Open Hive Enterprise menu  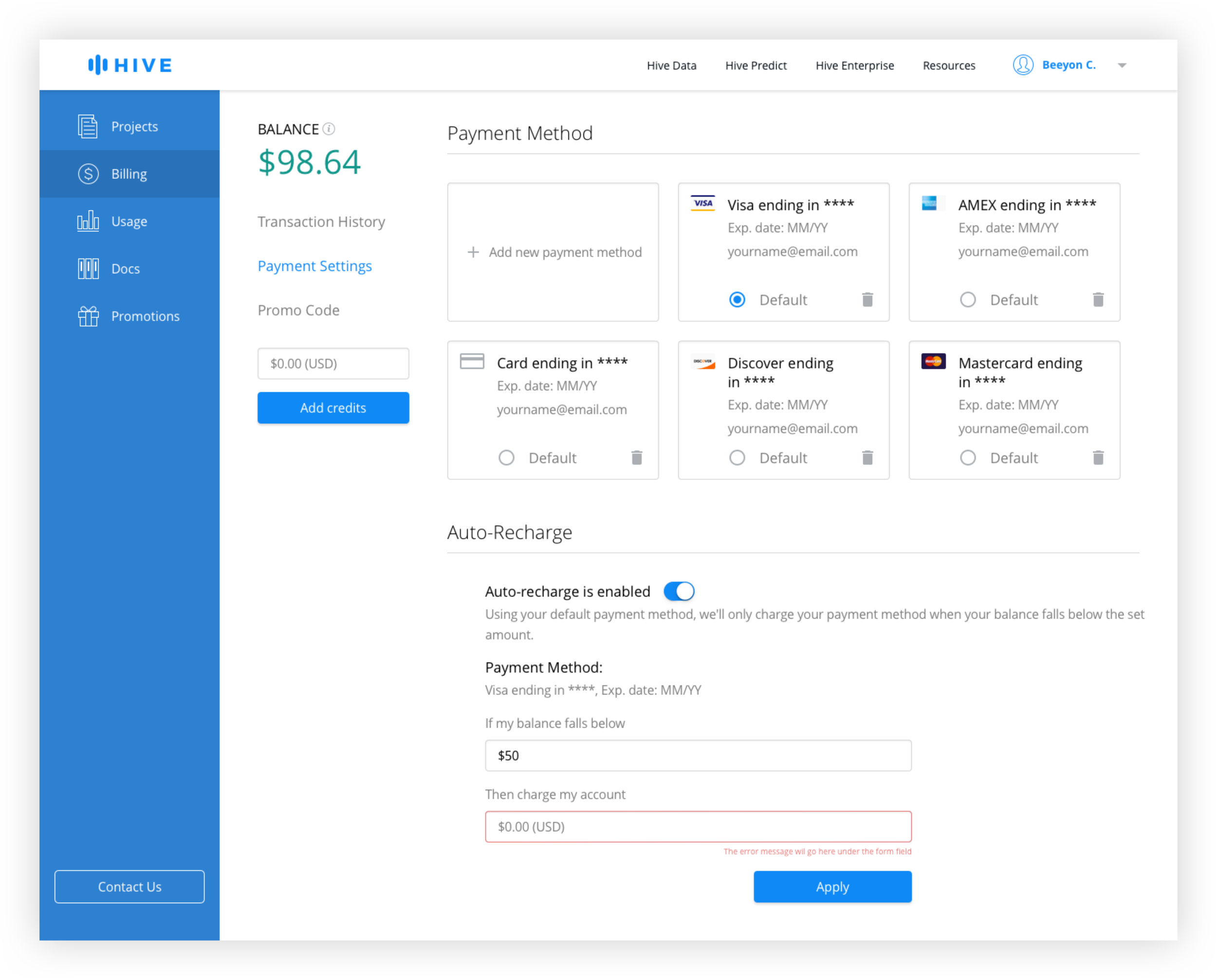click(x=854, y=66)
